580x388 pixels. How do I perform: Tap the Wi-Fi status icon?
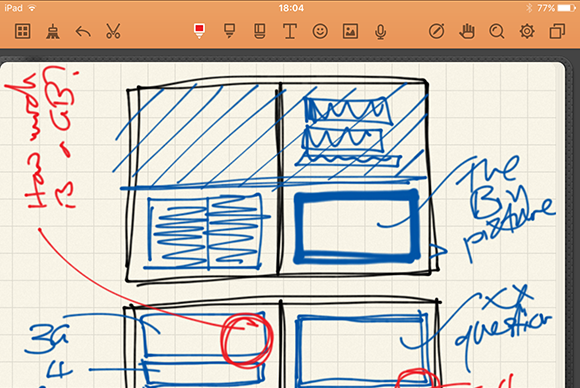click(32, 8)
